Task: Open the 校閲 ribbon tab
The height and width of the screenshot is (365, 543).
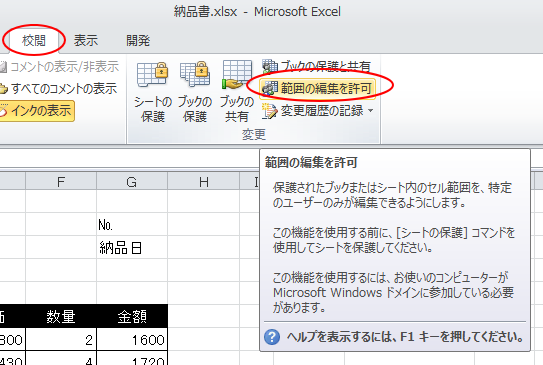Action: 34,41
